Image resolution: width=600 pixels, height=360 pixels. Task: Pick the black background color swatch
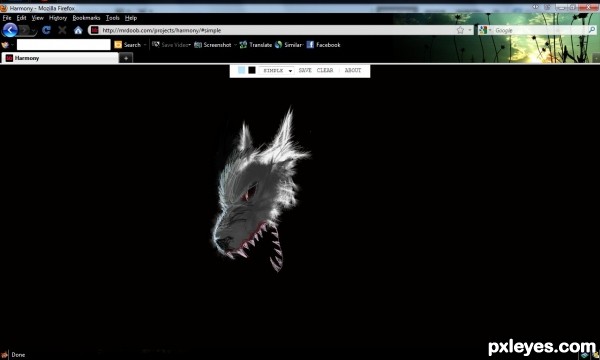(252, 70)
